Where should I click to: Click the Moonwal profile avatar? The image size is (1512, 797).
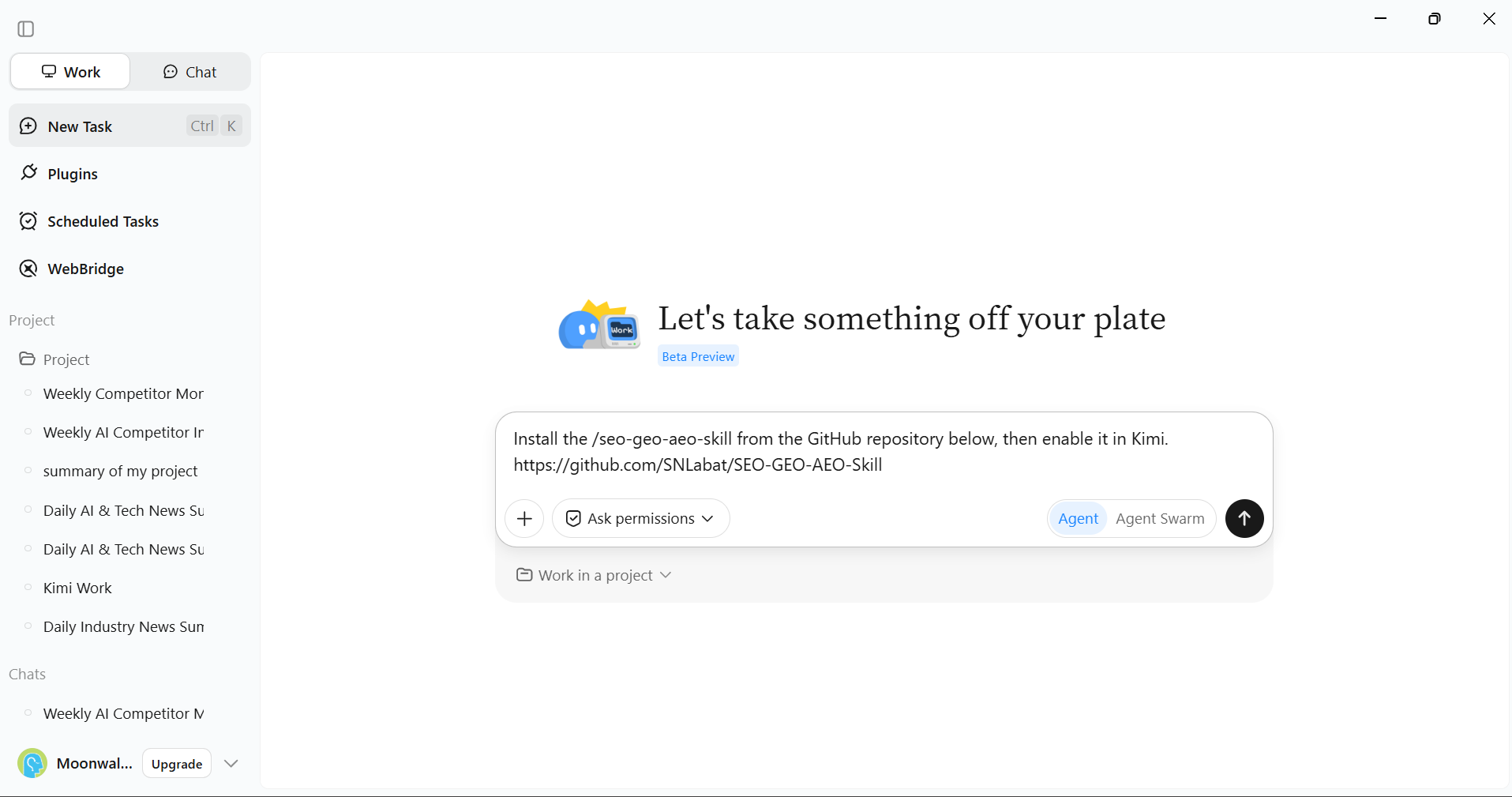coord(32,763)
